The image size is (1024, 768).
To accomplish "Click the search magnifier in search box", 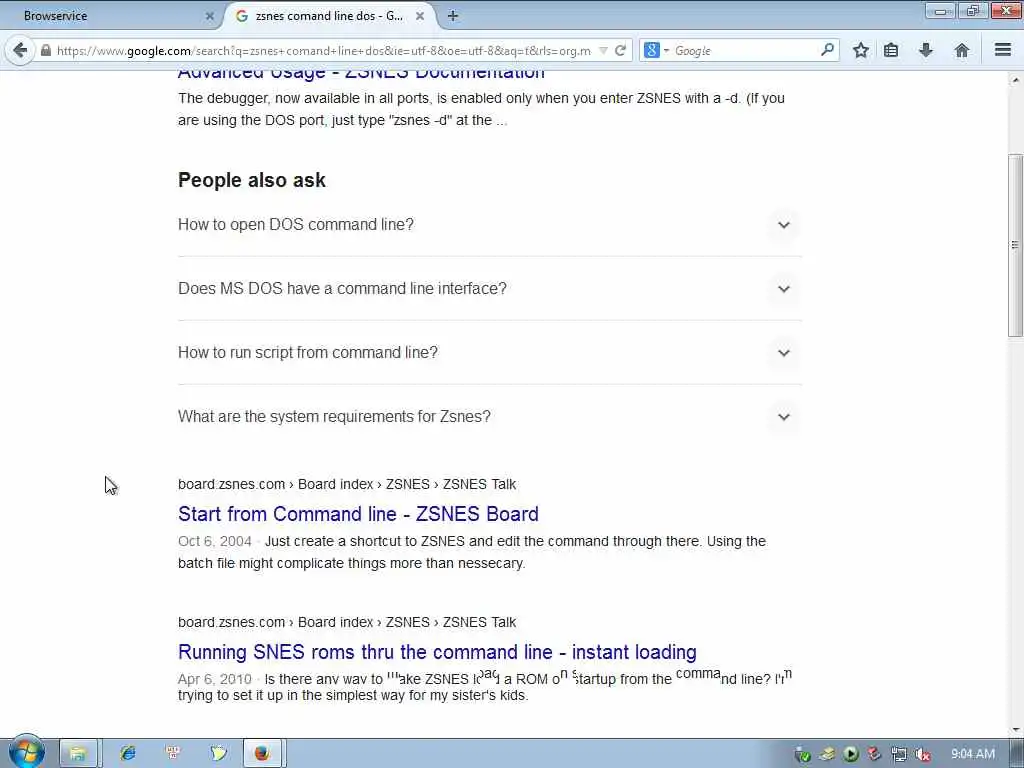I will click(x=827, y=50).
